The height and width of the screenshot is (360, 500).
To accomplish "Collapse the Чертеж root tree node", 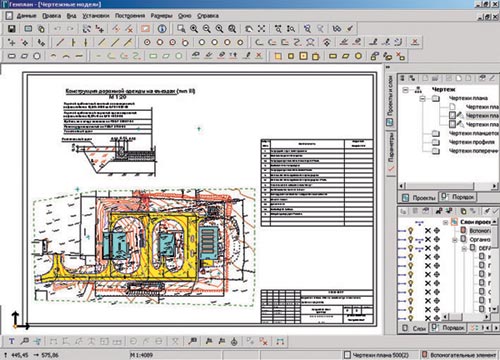I will 405,90.
